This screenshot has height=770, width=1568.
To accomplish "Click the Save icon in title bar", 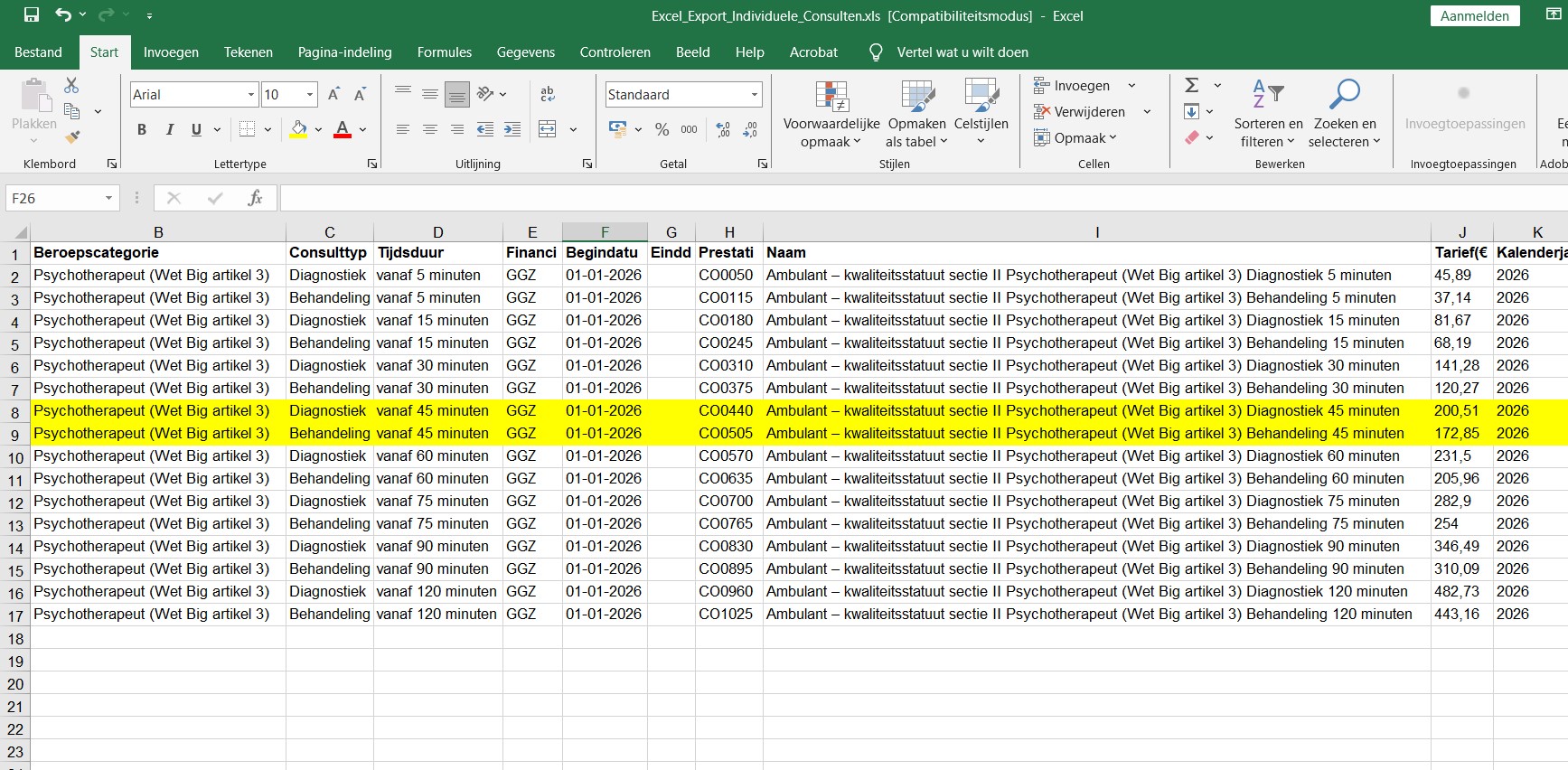I will tap(32, 15).
